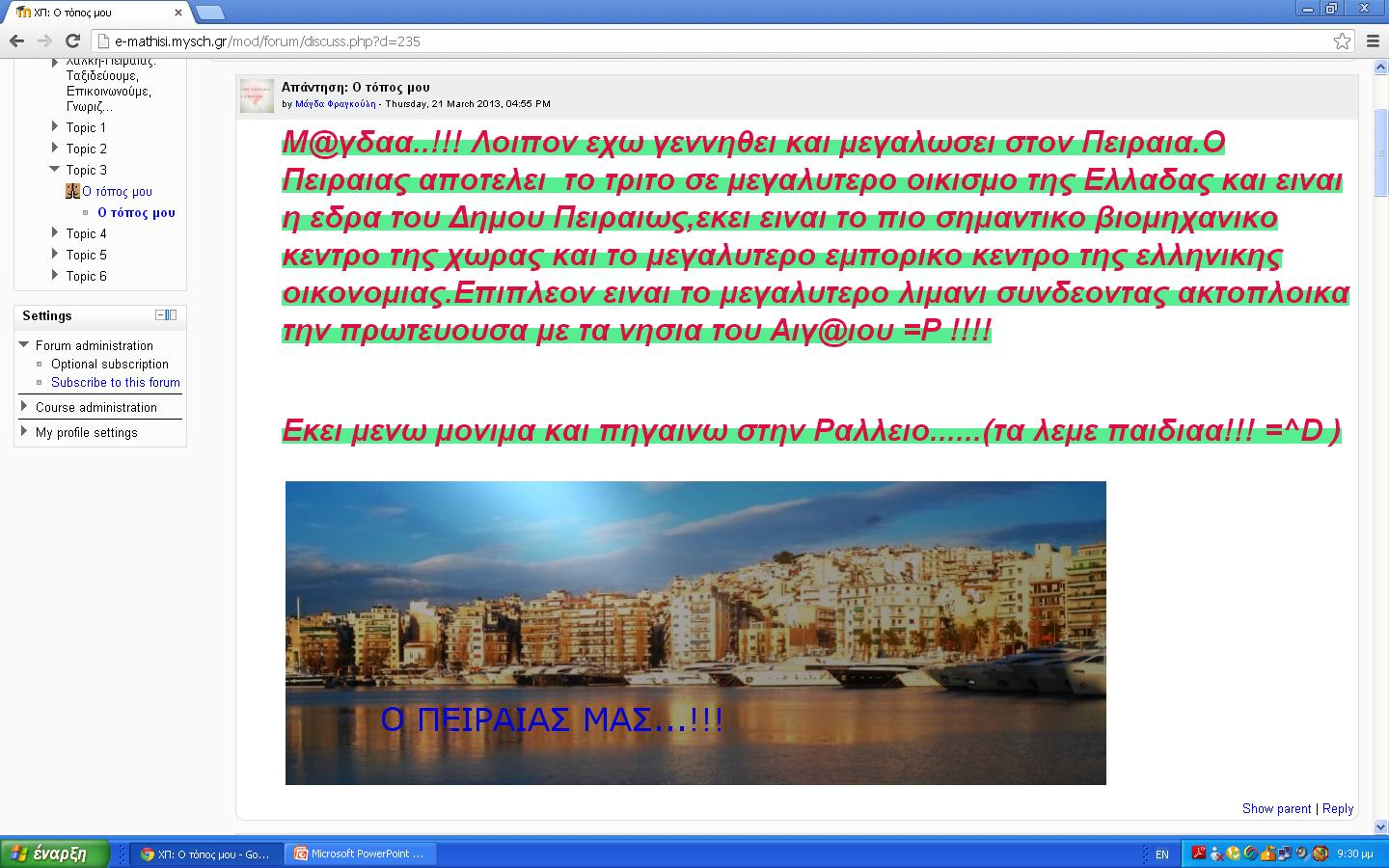Expand Topic 4 in the navigation tree

[x=55, y=232]
